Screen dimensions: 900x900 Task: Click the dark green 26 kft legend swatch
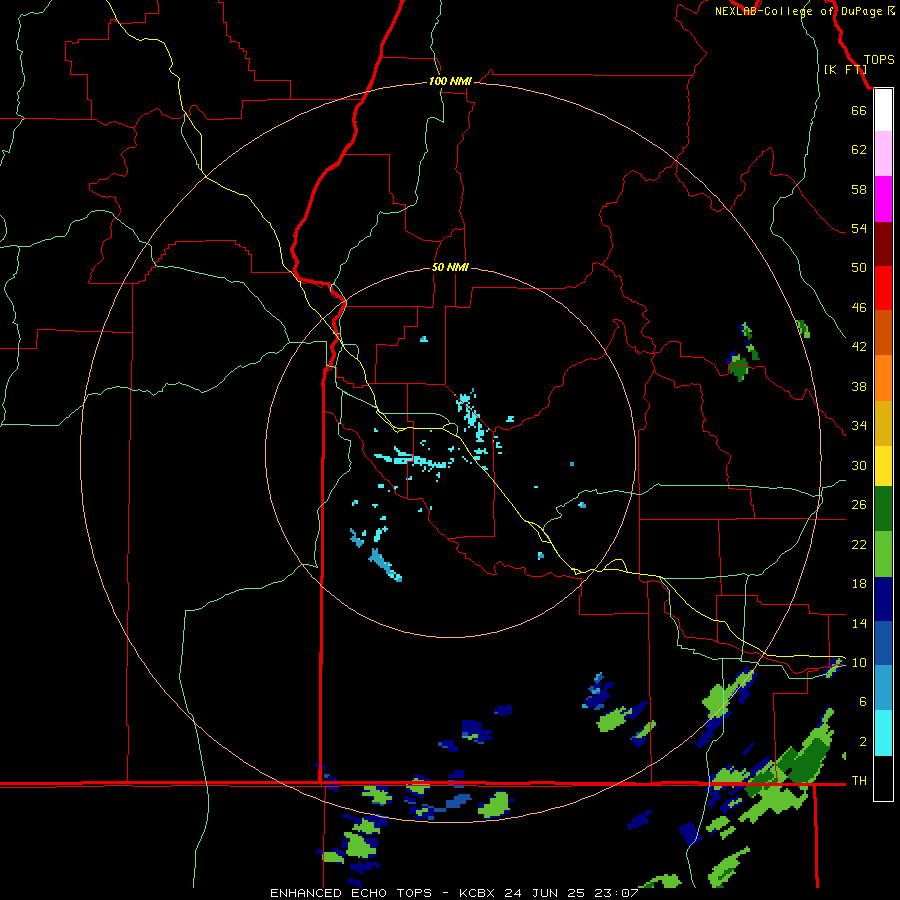(x=883, y=509)
